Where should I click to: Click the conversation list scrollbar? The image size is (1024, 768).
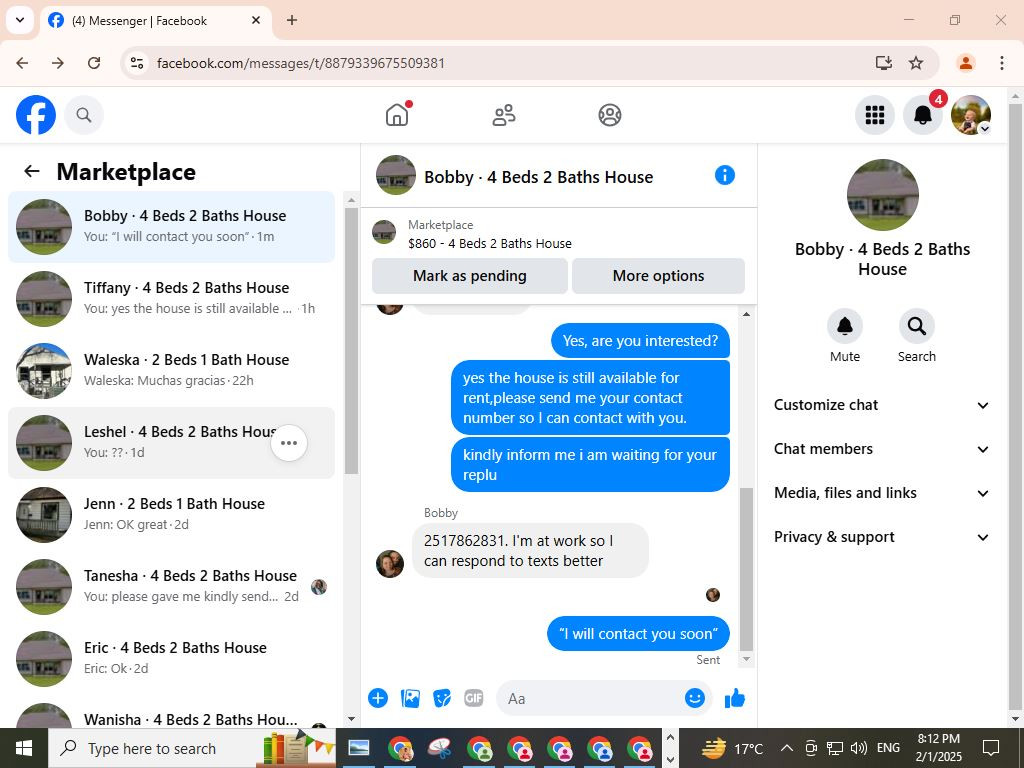coord(351,340)
